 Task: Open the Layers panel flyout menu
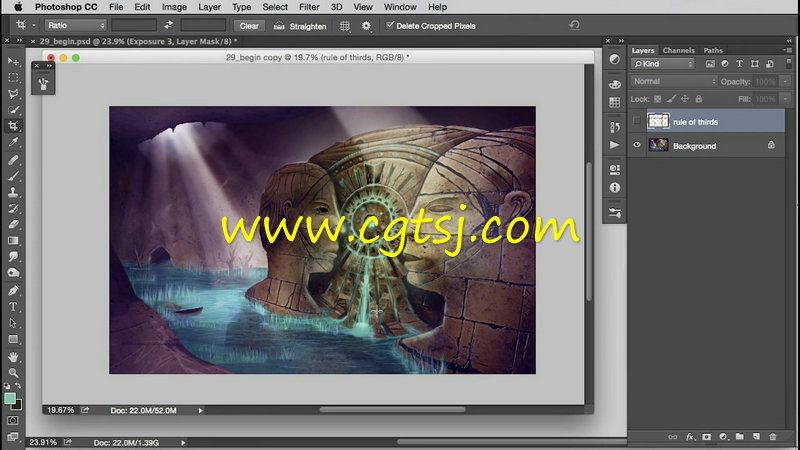coord(788,50)
